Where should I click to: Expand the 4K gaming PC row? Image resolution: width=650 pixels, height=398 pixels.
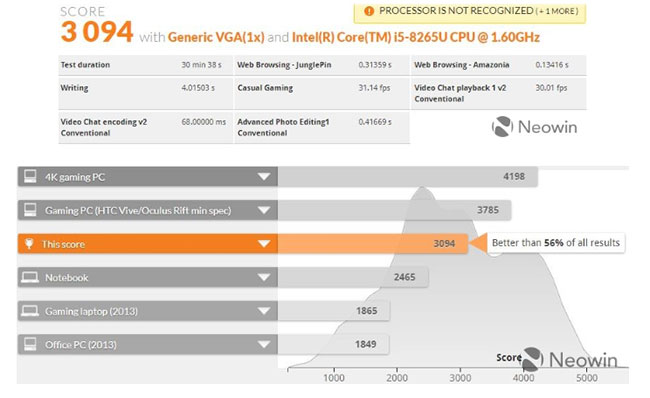click(x=264, y=177)
